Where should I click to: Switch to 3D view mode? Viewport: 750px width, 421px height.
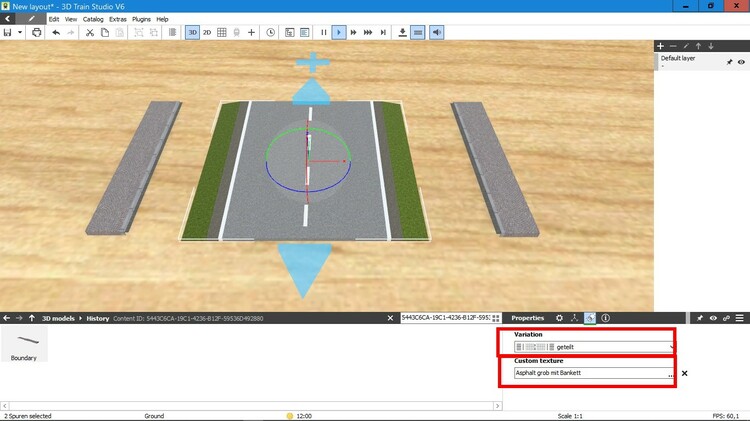click(x=192, y=32)
